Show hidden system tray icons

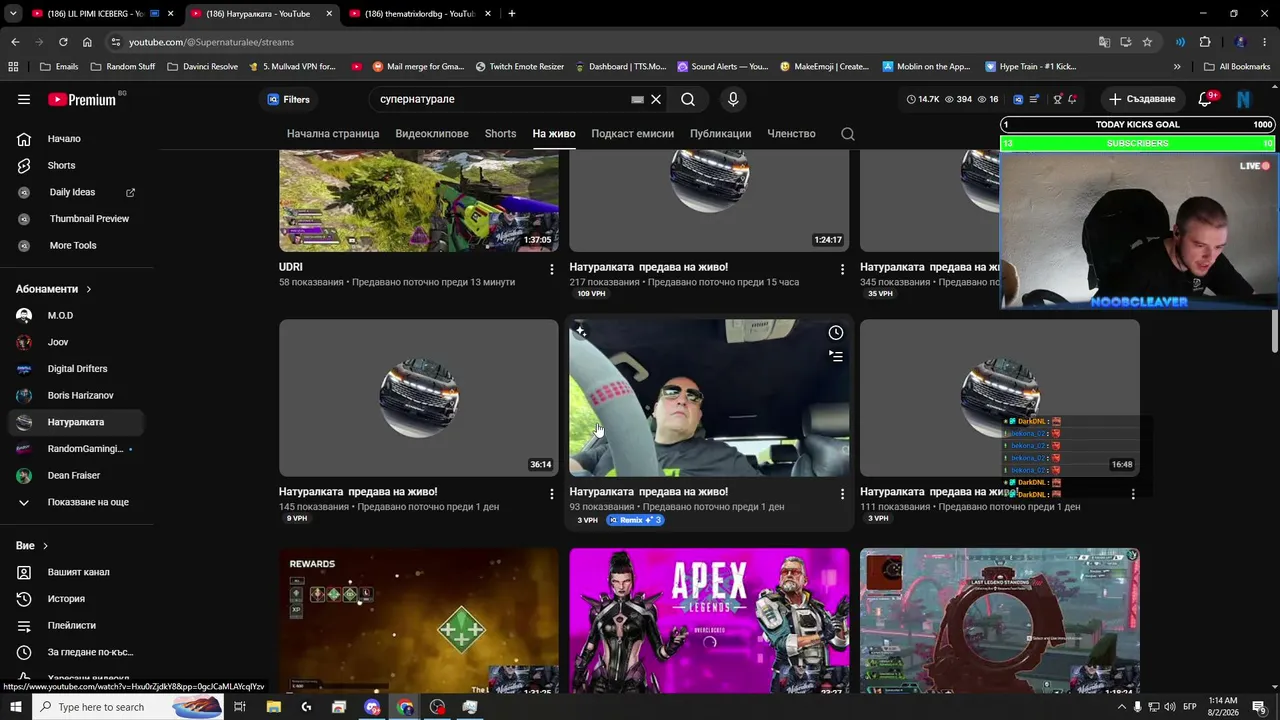click(1121, 707)
